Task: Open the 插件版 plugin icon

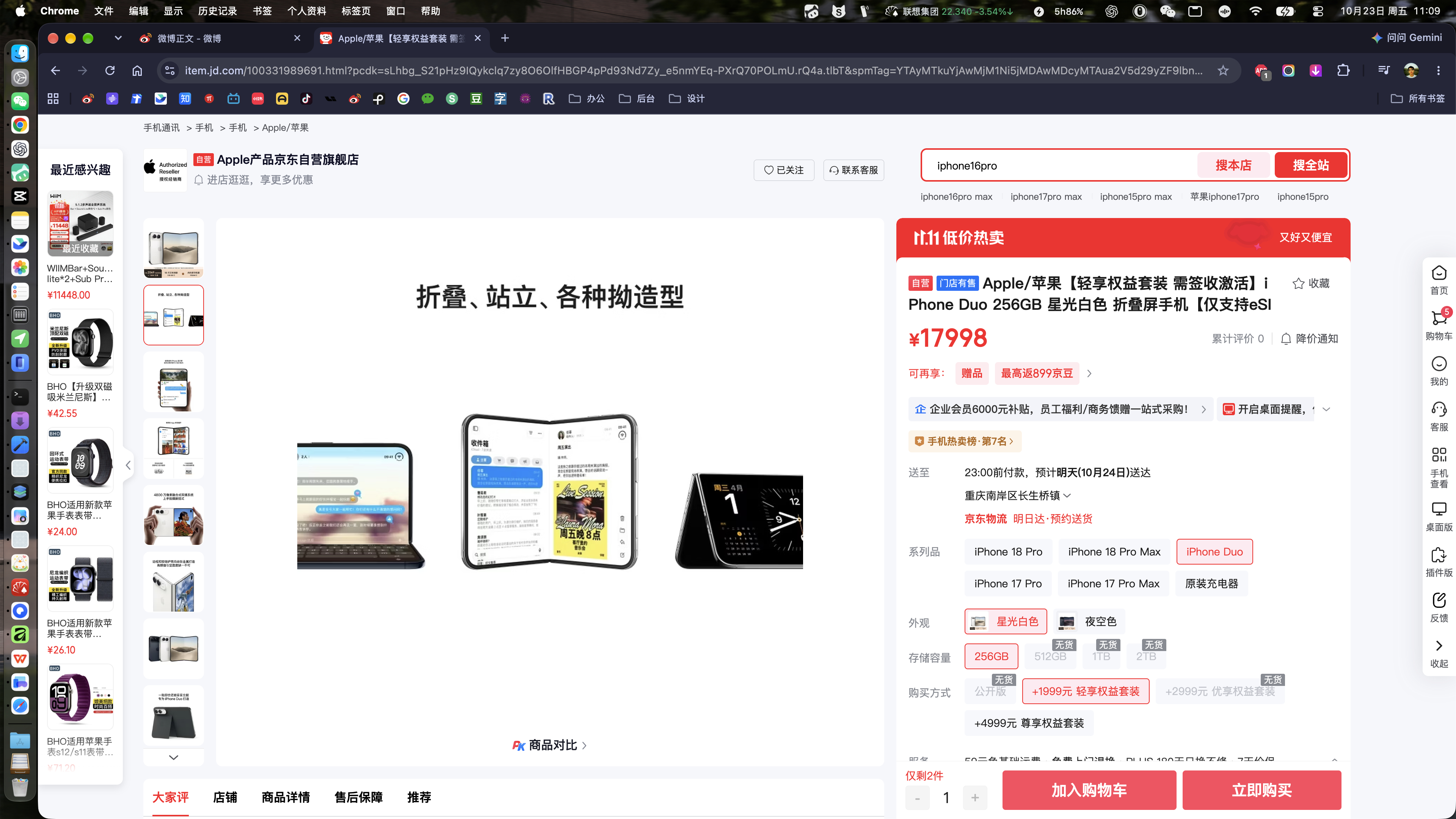Action: [x=1439, y=554]
